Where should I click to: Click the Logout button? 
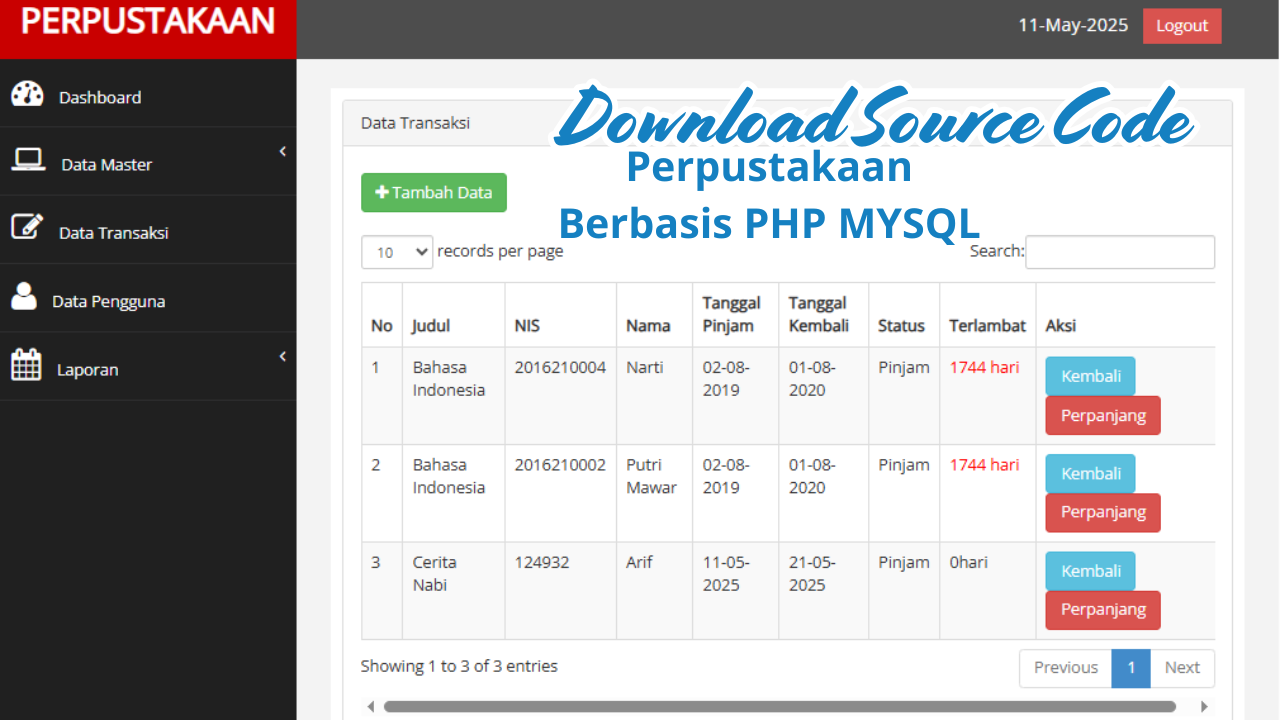1182,26
